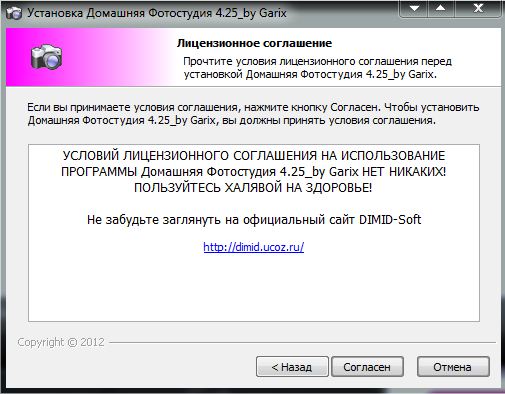Open the http://dimid.ucoz.ru/ link
The height and width of the screenshot is (394, 505).
tap(254, 247)
